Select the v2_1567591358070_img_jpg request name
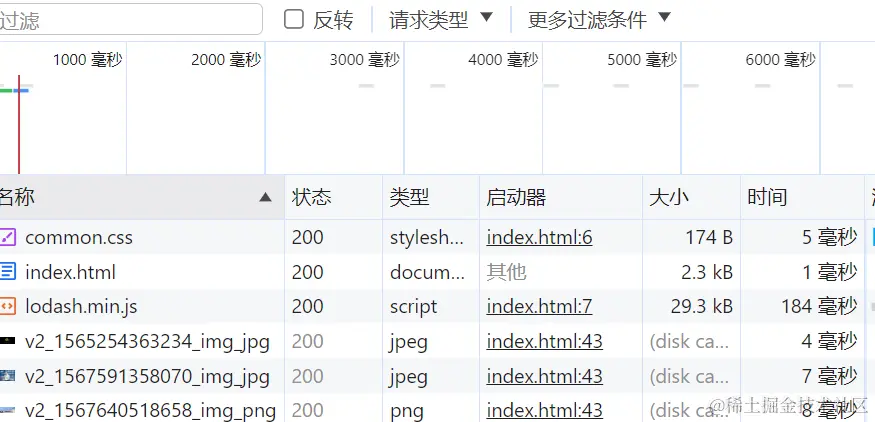Screen dimensions: 875x422 pos(147,377)
